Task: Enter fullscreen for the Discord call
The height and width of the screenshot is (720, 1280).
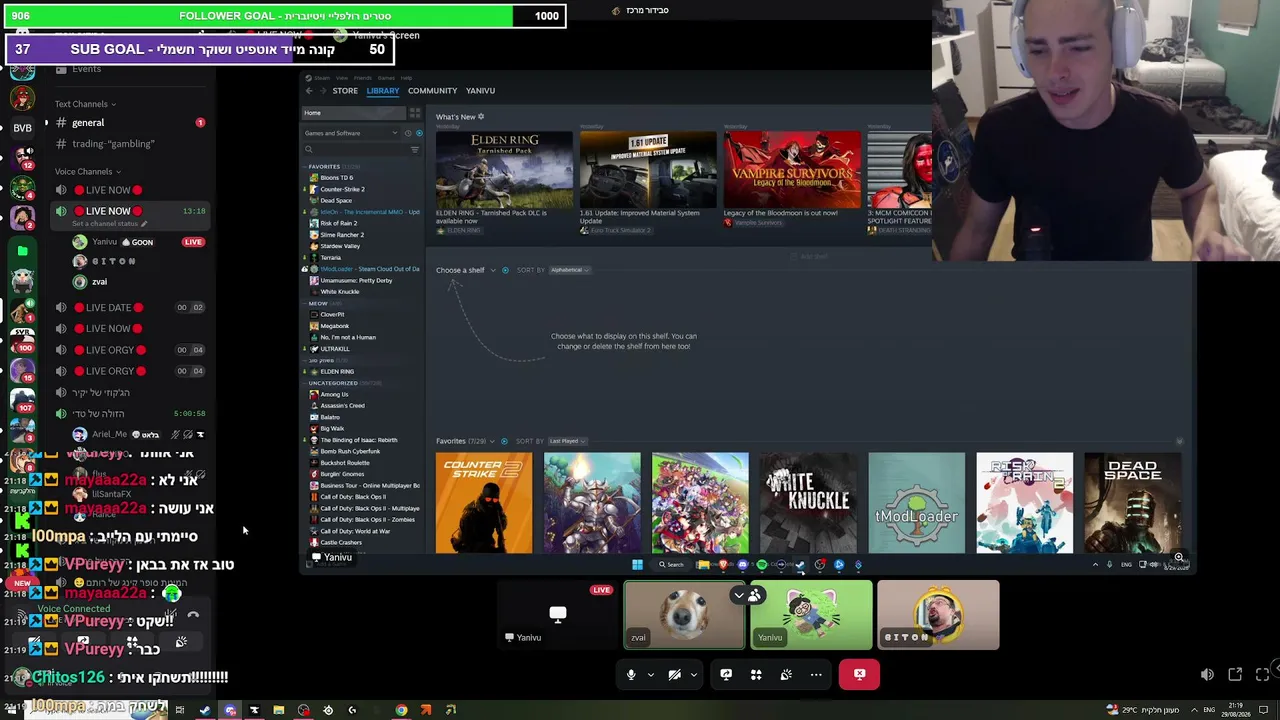Action: 1263,675
